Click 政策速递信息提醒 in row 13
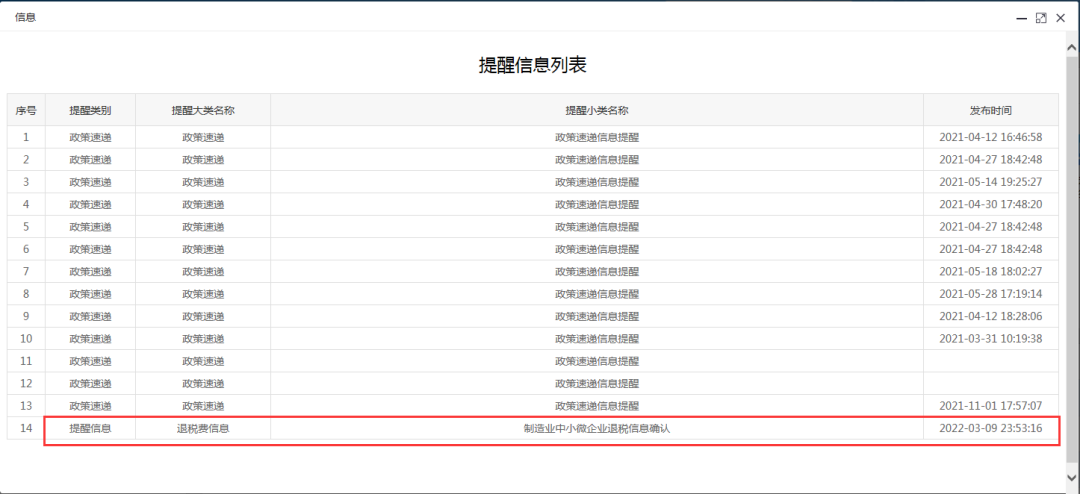Image resolution: width=1080 pixels, height=494 pixels. coord(596,406)
